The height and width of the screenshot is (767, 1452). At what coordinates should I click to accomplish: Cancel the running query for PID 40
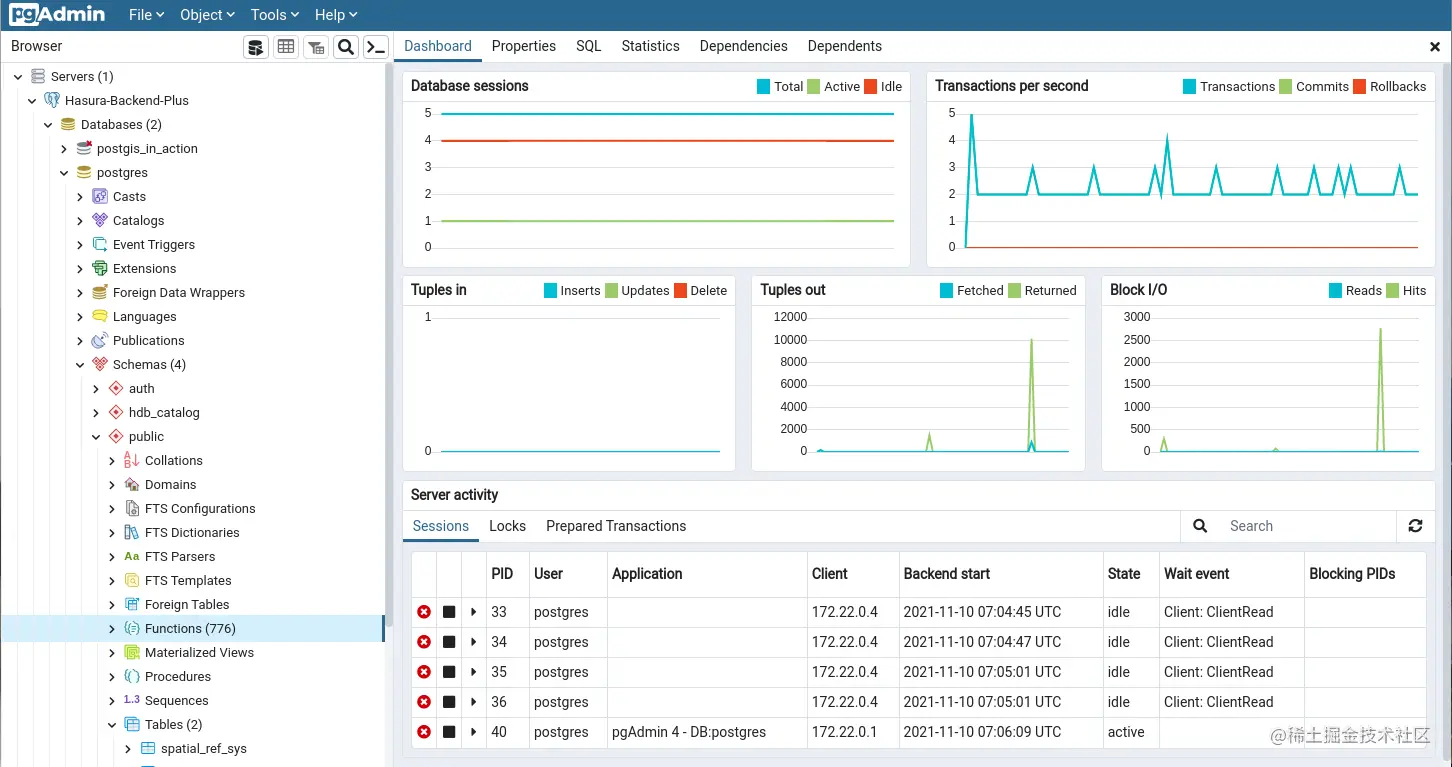tap(448, 732)
